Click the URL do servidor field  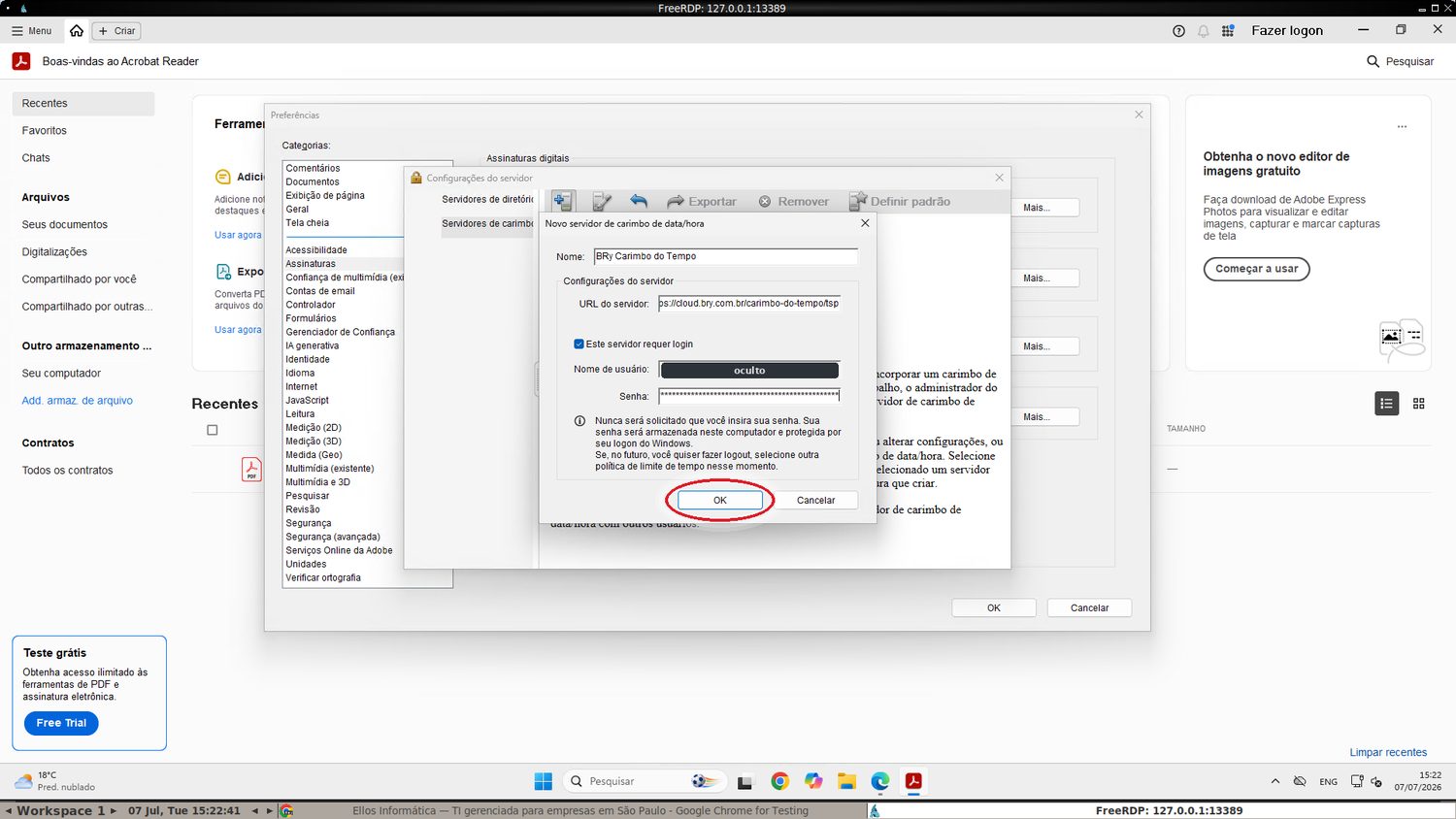coord(748,303)
